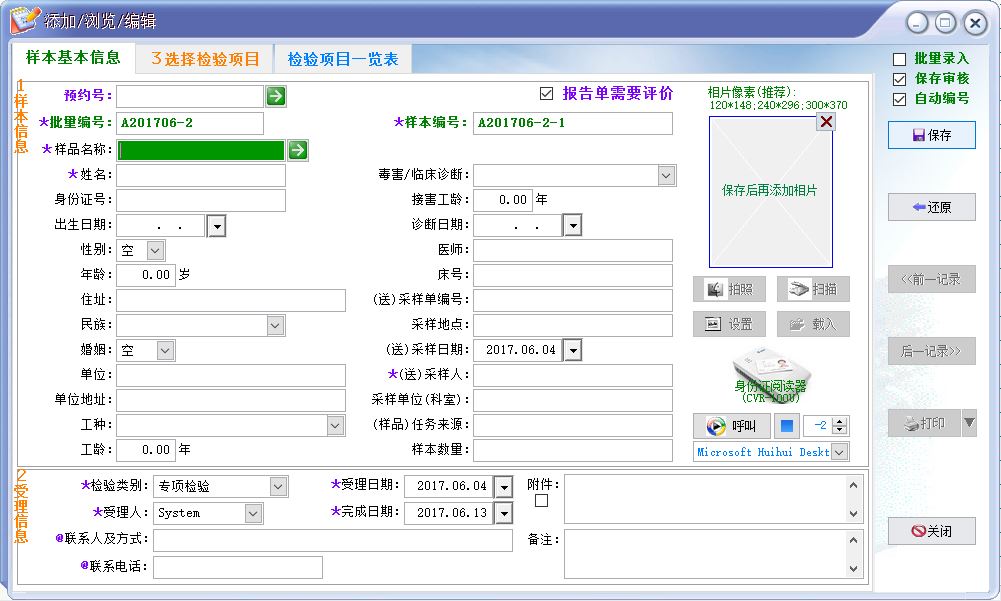The width and height of the screenshot is (1001, 601).
Task: Expand the 检验类别 dropdown list
Action: pyautogui.click(x=278, y=487)
